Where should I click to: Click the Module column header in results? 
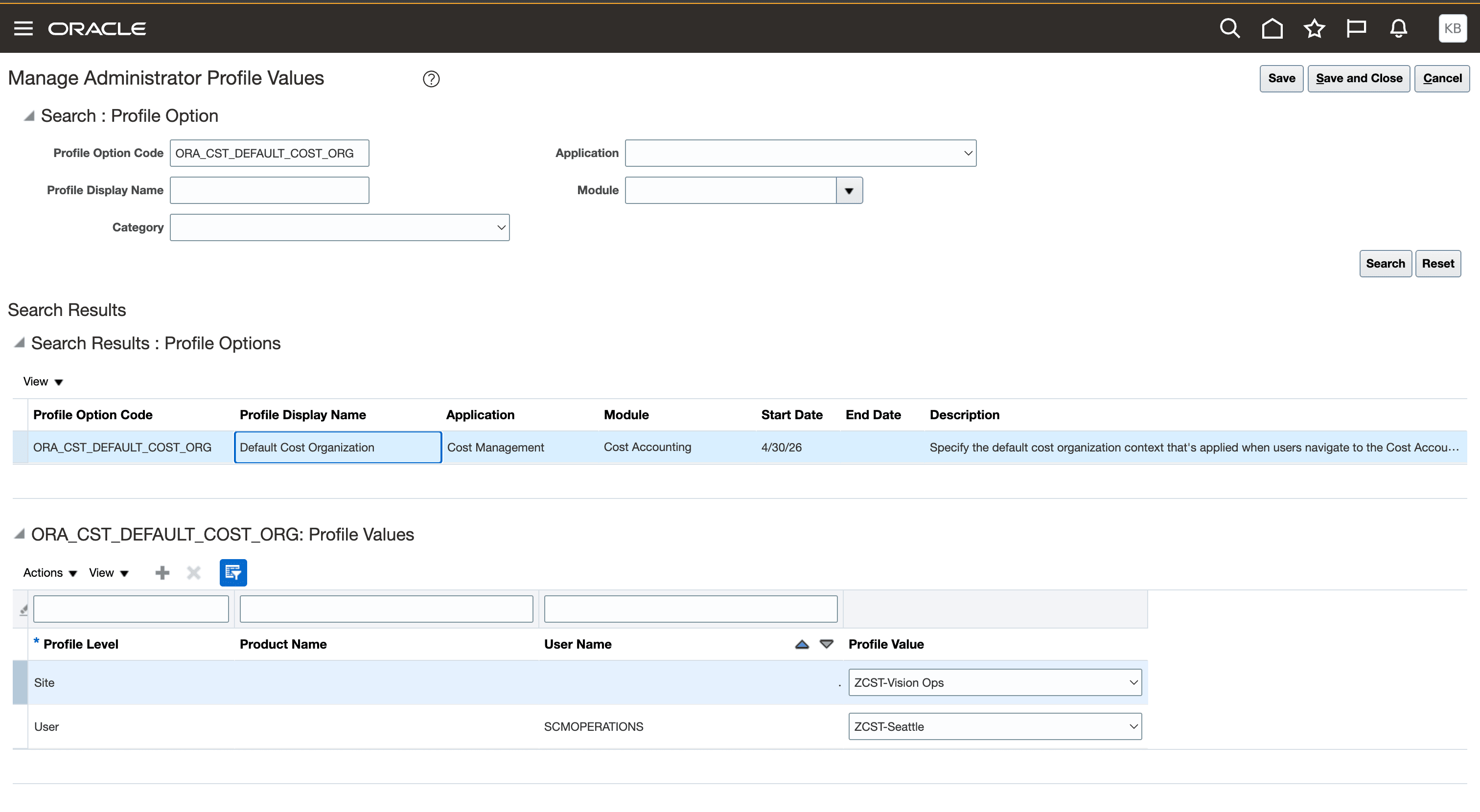click(x=626, y=415)
